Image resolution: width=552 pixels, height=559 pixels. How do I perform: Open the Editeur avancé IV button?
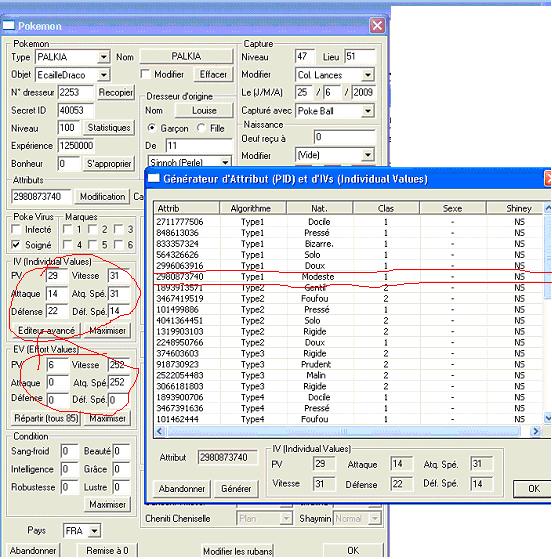coord(46,330)
